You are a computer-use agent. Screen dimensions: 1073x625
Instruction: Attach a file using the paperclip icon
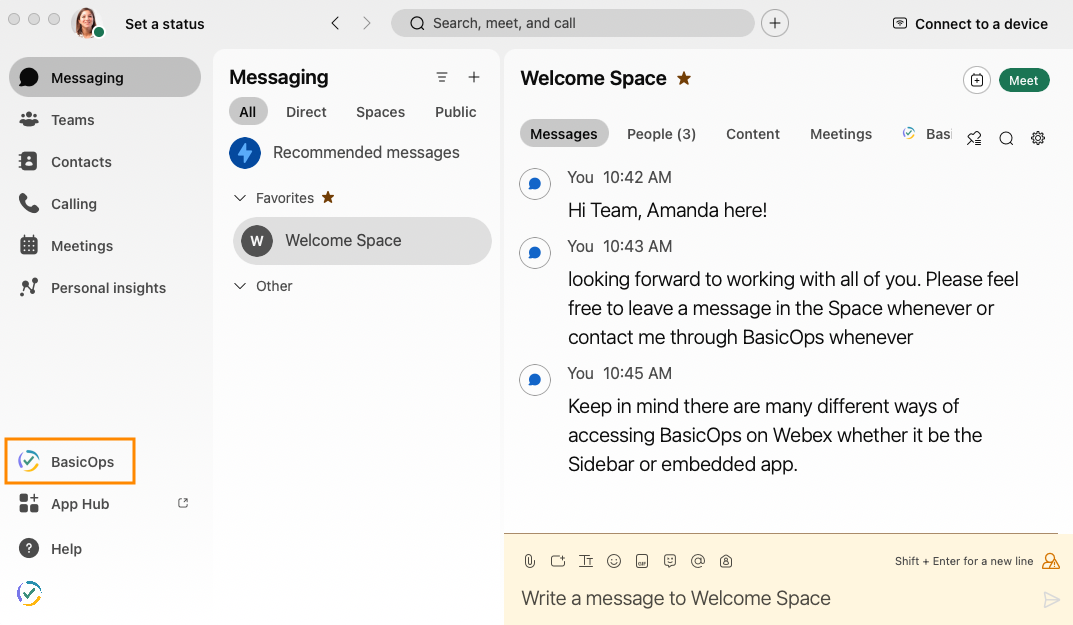[529, 561]
